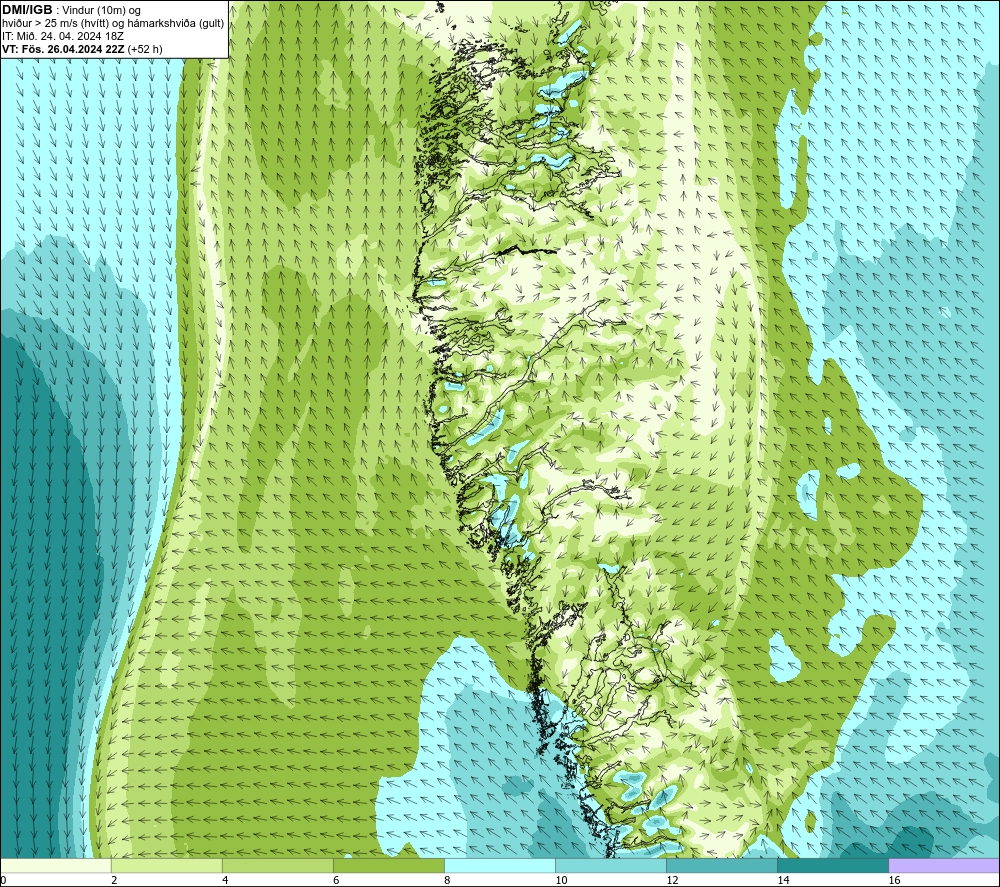Viewport: 1000px width, 887px height.
Task: Click the purple legend swatch above 16 m/s
Action: tap(944, 865)
